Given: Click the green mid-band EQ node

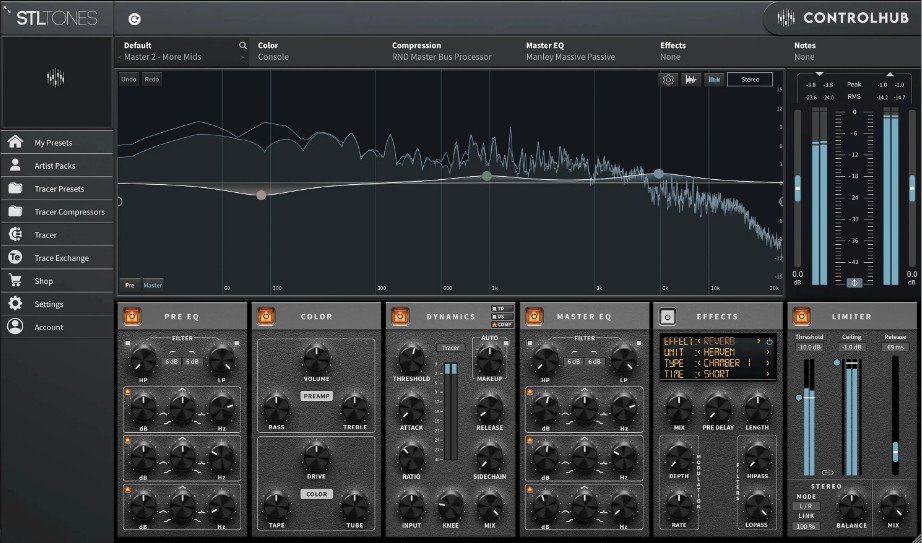Looking at the screenshot, I should coord(487,176).
